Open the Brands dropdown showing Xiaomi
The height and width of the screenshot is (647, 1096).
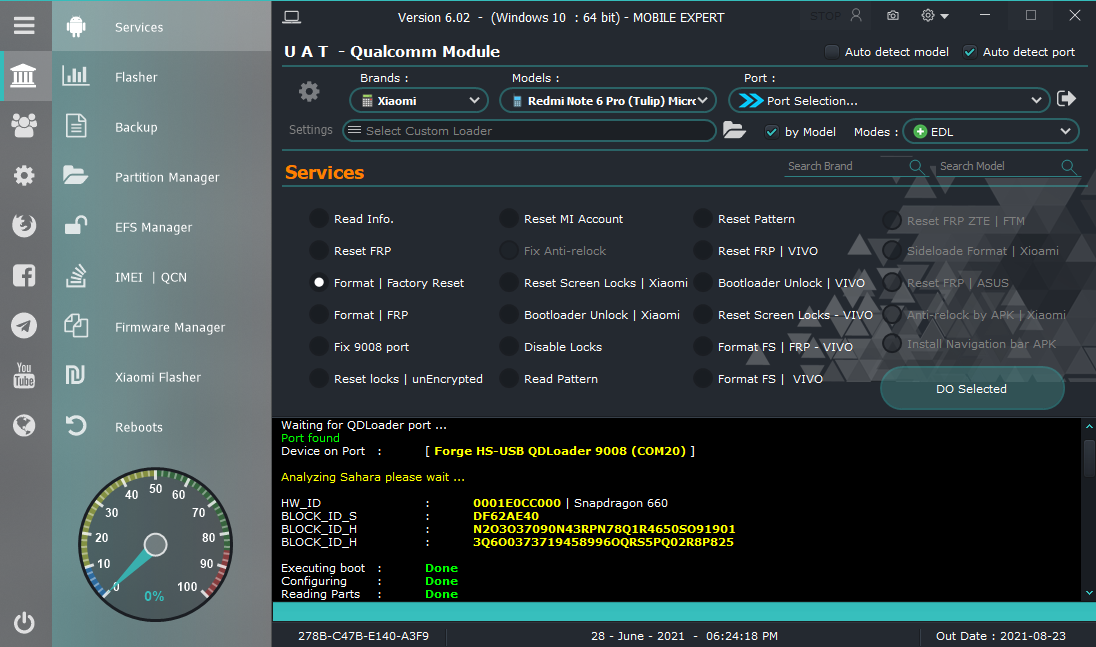click(419, 101)
